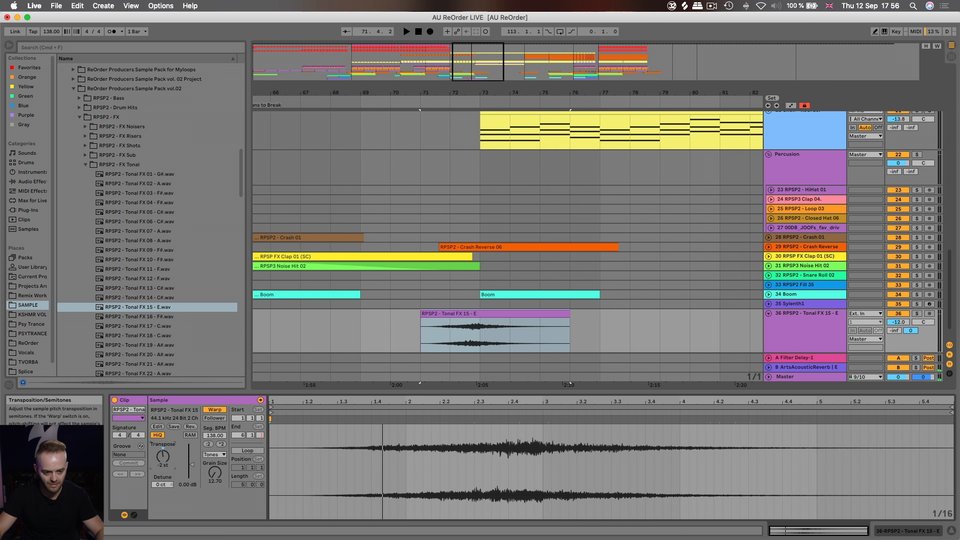Viewport: 960px width, 540px height.
Task: Arm track 23 RPSP2 - HiHat 01 for recording
Action: 929,190
